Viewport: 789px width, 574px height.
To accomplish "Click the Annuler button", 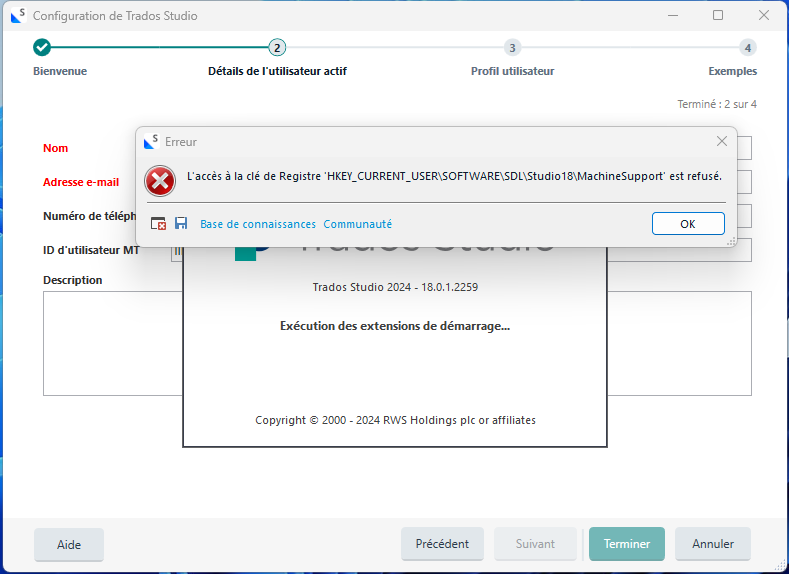I will (x=713, y=544).
